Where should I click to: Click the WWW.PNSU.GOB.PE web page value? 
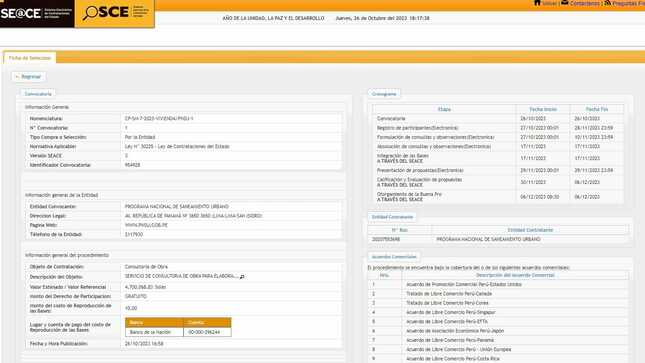146,225
